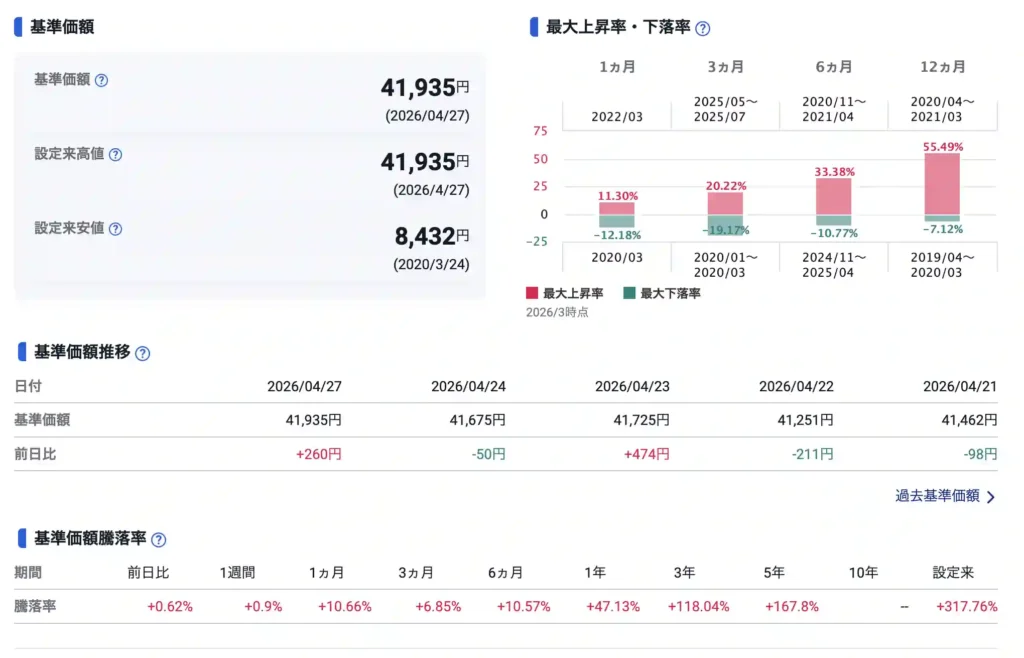The height and width of the screenshot is (658, 1024).
Task: Click help icon beside 基準価額 label
Action: [101, 81]
